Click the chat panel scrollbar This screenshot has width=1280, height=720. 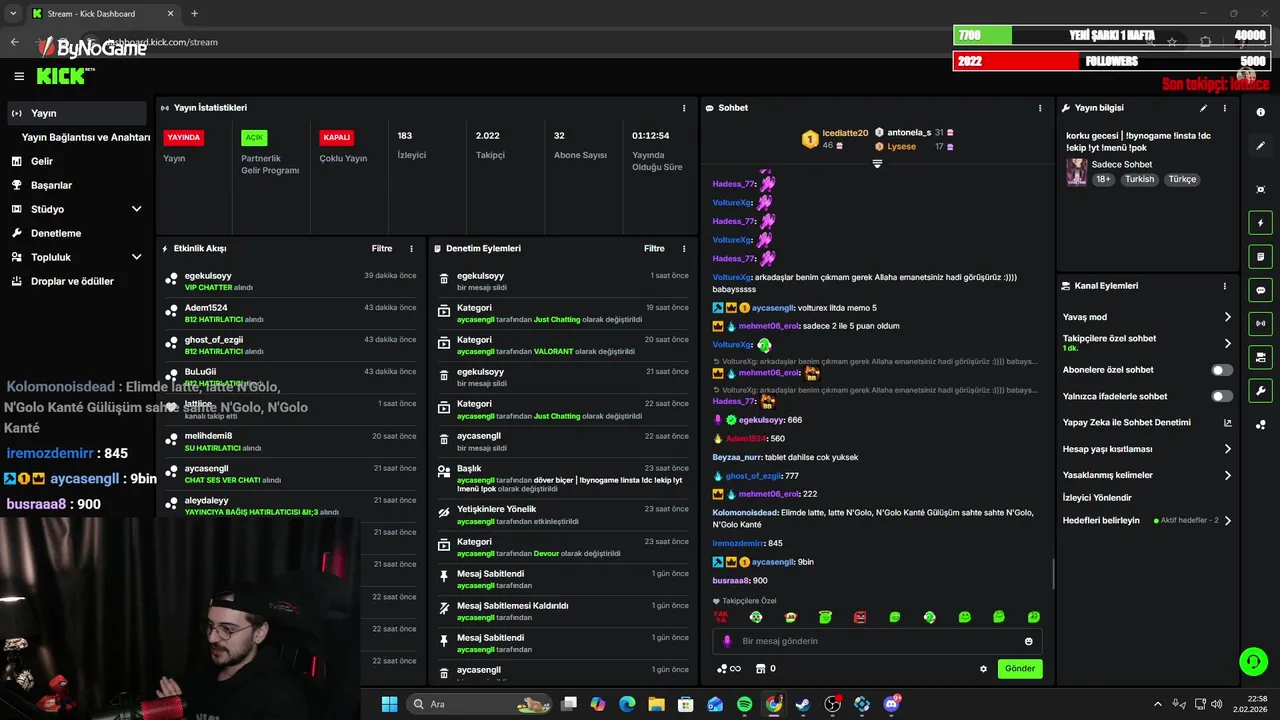point(1052,574)
